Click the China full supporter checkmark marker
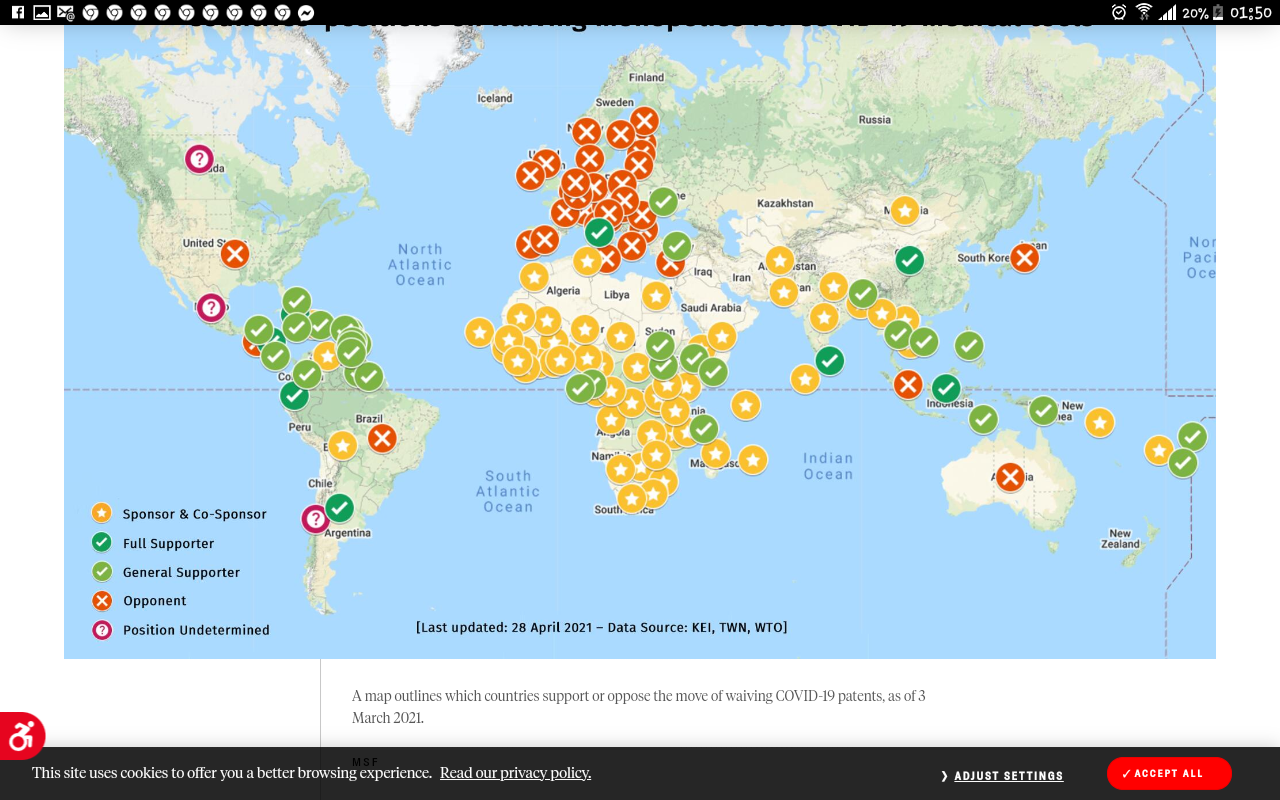This screenshot has height=800, width=1280. 909,260
